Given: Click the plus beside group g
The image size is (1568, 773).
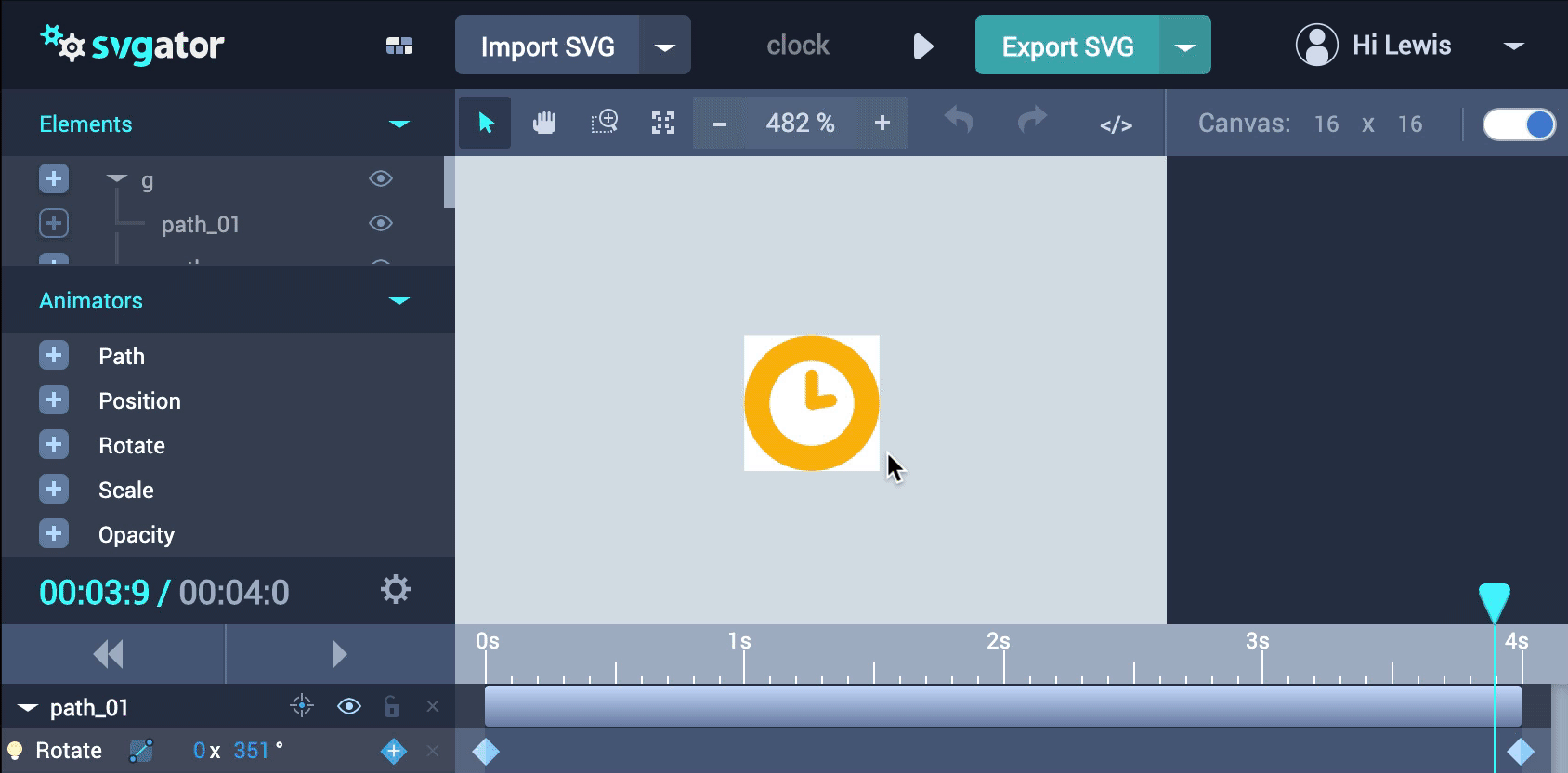Looking at the screenshot, I should [x=54, y=178].
